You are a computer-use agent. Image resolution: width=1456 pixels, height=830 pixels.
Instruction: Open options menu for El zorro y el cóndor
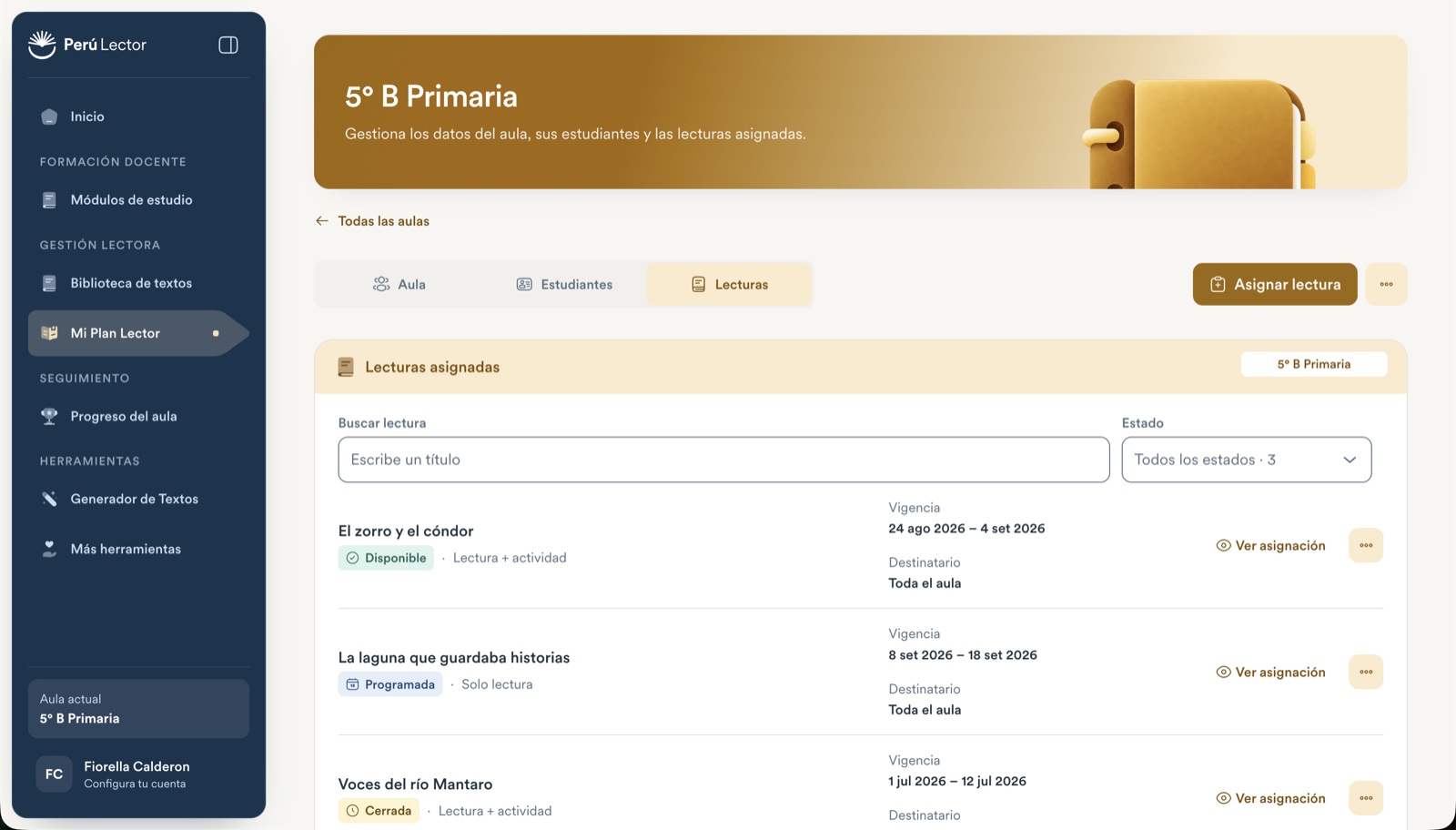point(1366,545)
